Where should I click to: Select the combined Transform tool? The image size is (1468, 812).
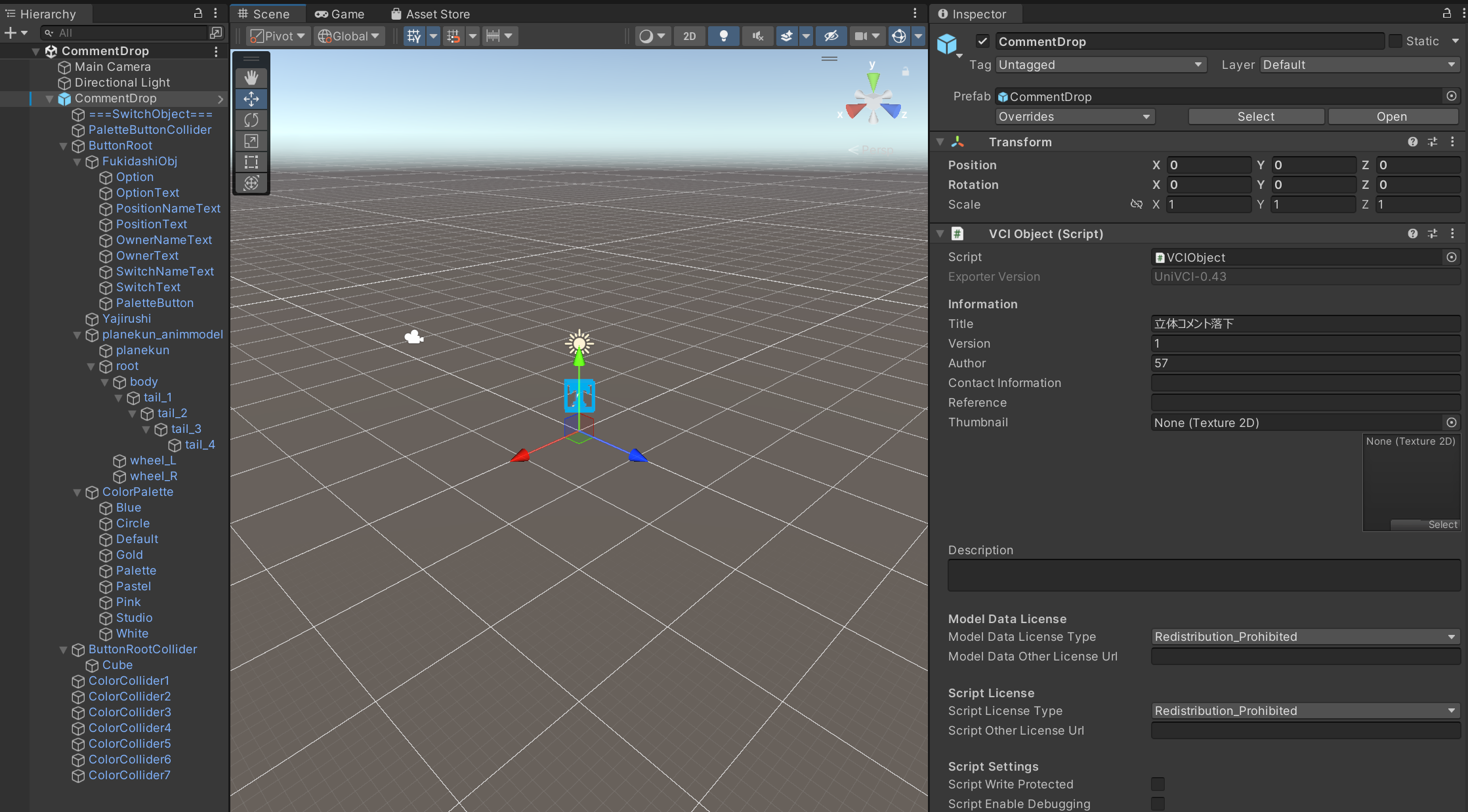(x=251, y=183)
